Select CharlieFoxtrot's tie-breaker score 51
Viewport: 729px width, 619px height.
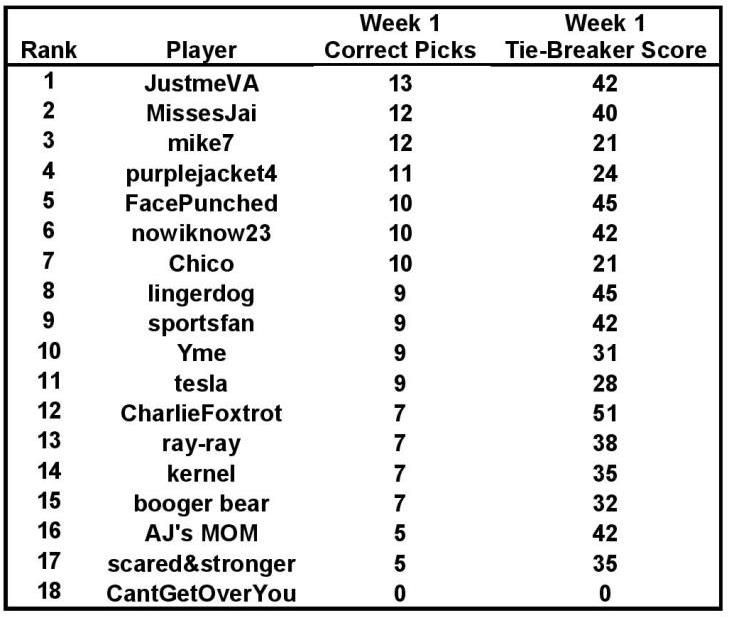[605, 413]
